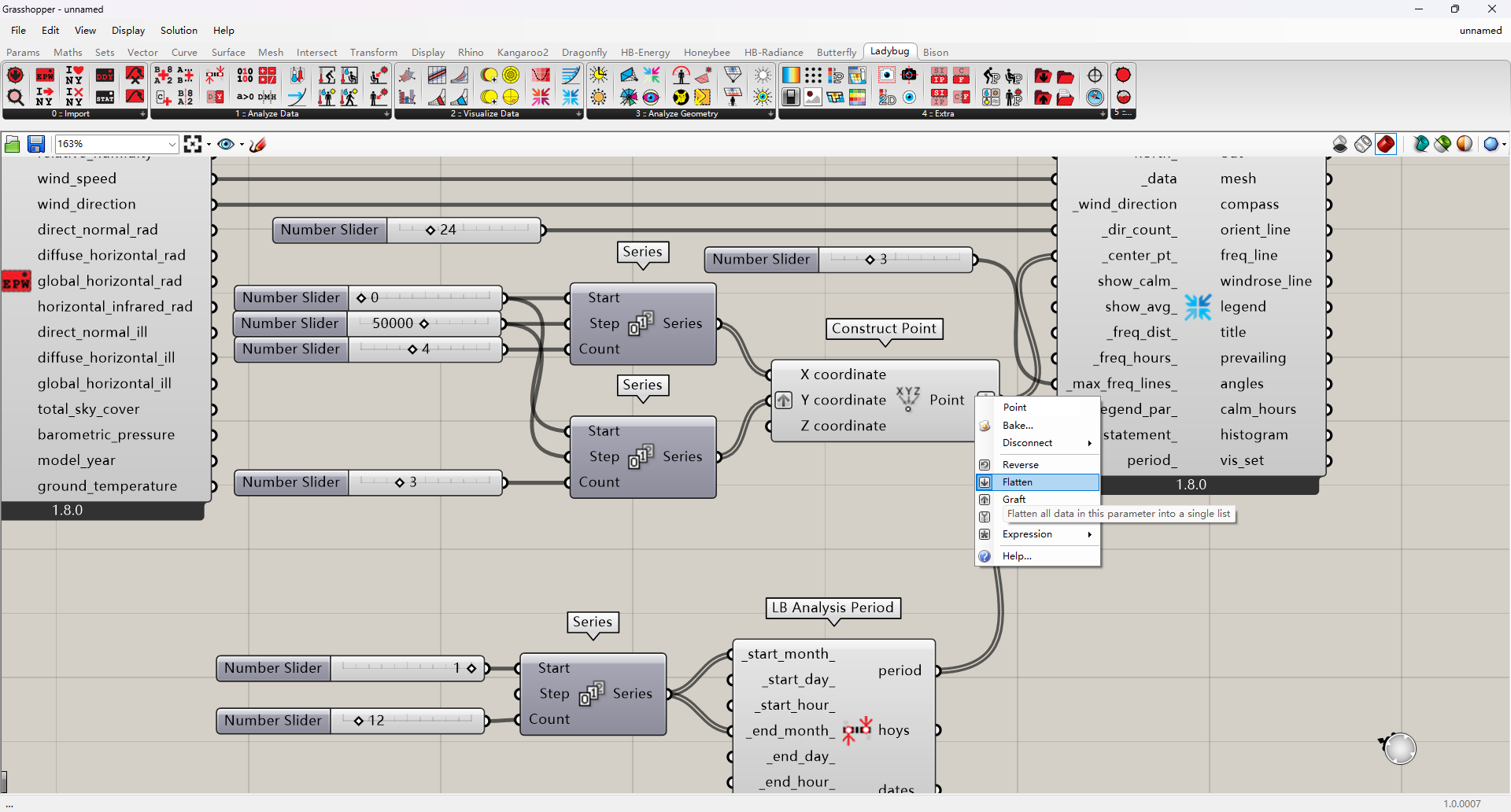Viewport: 1511px width, 812px height.
Task: Choose Help... from the context menu
Action: [1037, 556]
